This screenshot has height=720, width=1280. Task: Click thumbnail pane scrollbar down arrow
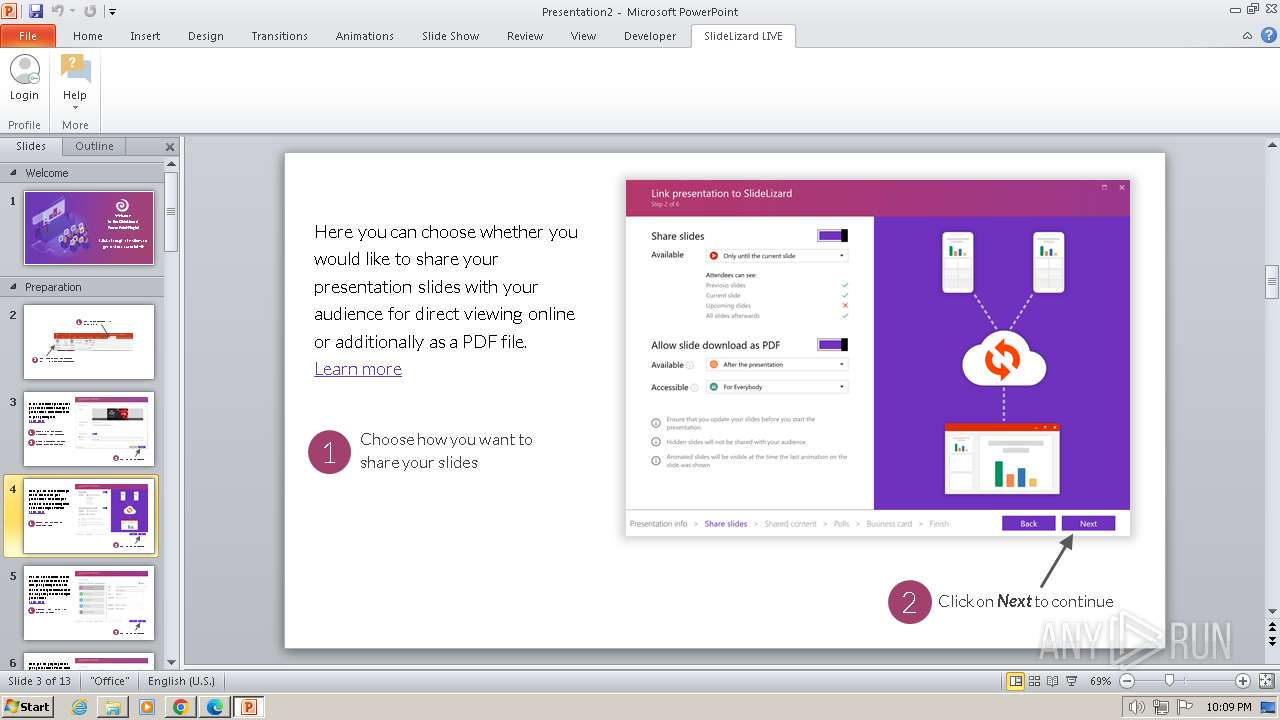172,661
